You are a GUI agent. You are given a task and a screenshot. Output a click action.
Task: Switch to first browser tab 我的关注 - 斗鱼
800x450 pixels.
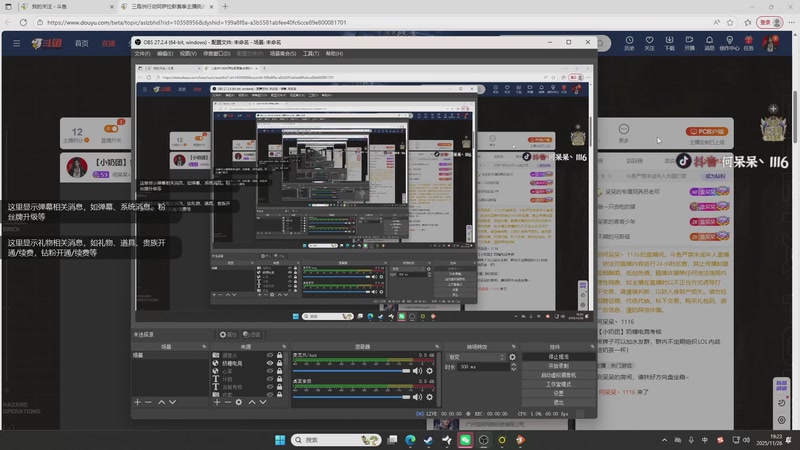click(67, 7)
